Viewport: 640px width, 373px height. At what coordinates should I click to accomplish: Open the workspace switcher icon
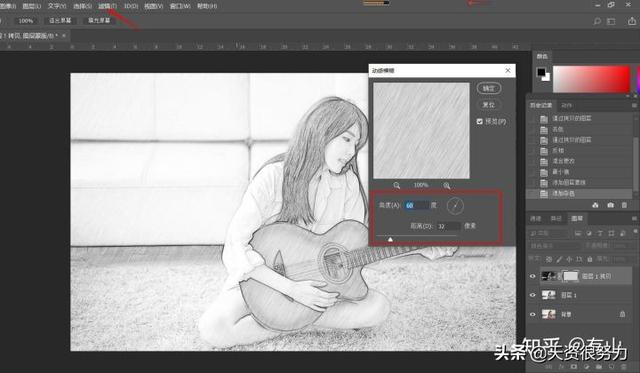click(611, 21)
